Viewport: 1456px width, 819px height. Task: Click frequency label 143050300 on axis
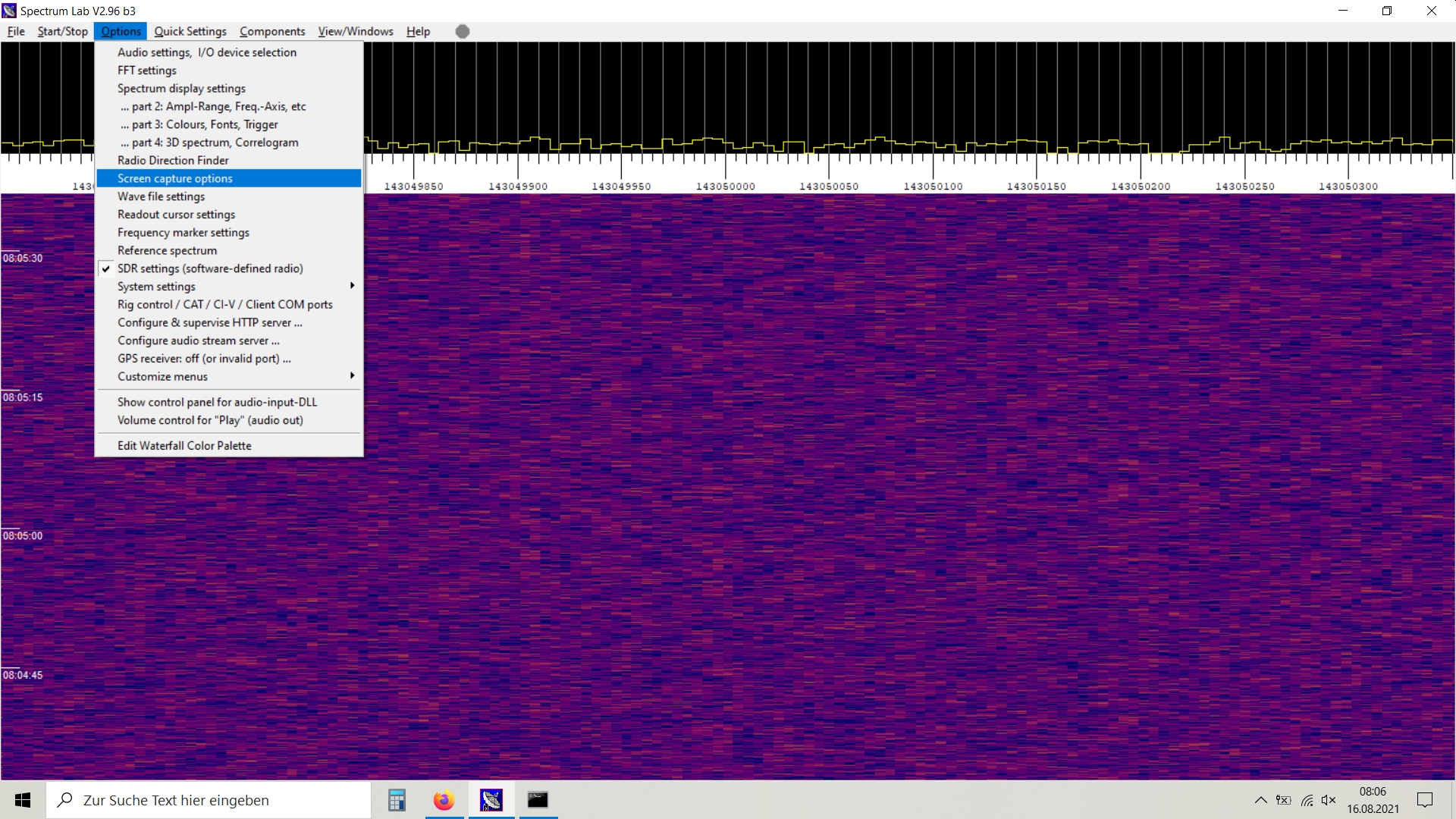tap(1348, 187)
